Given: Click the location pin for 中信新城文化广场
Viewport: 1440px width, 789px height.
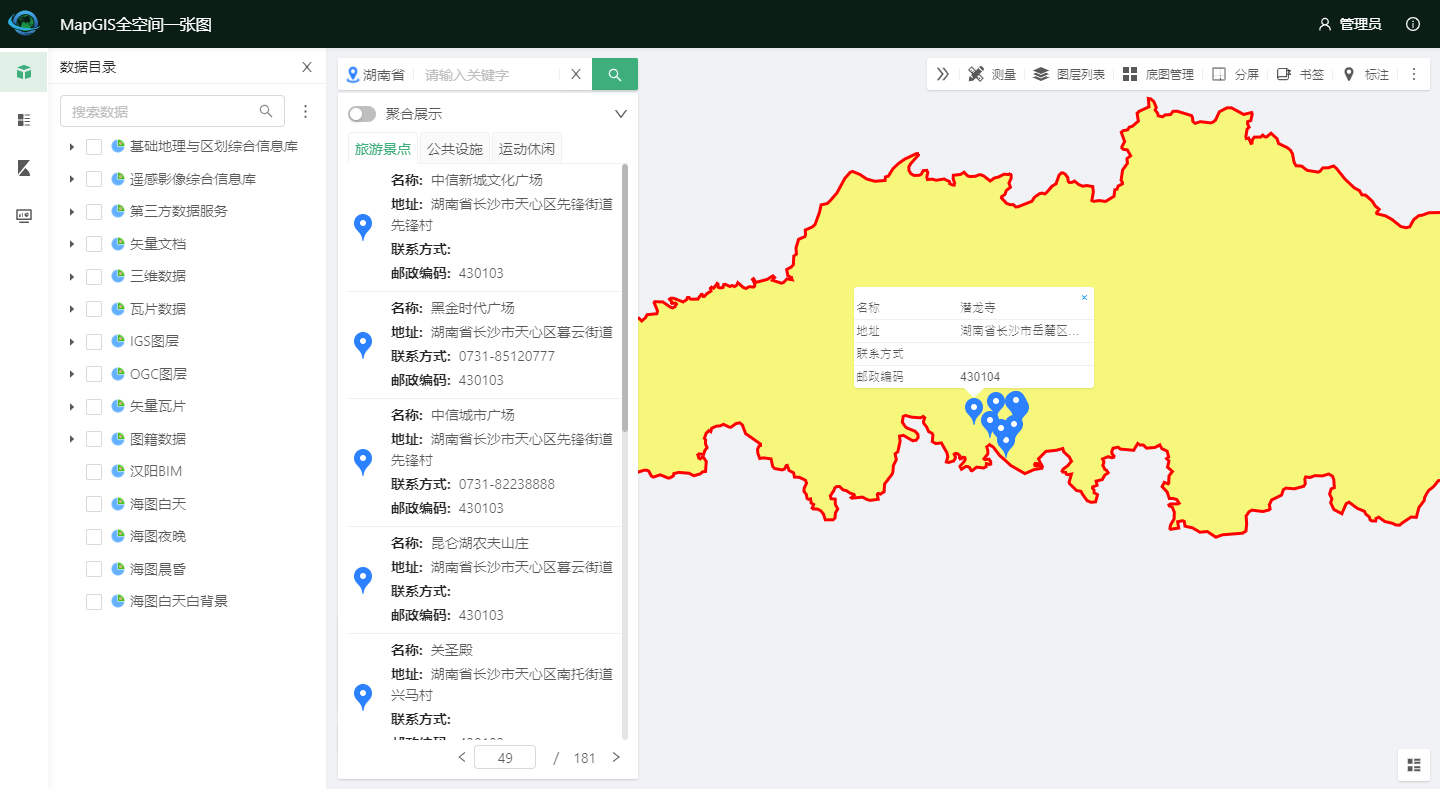Looking at the screenshot, I should [363, 227].
